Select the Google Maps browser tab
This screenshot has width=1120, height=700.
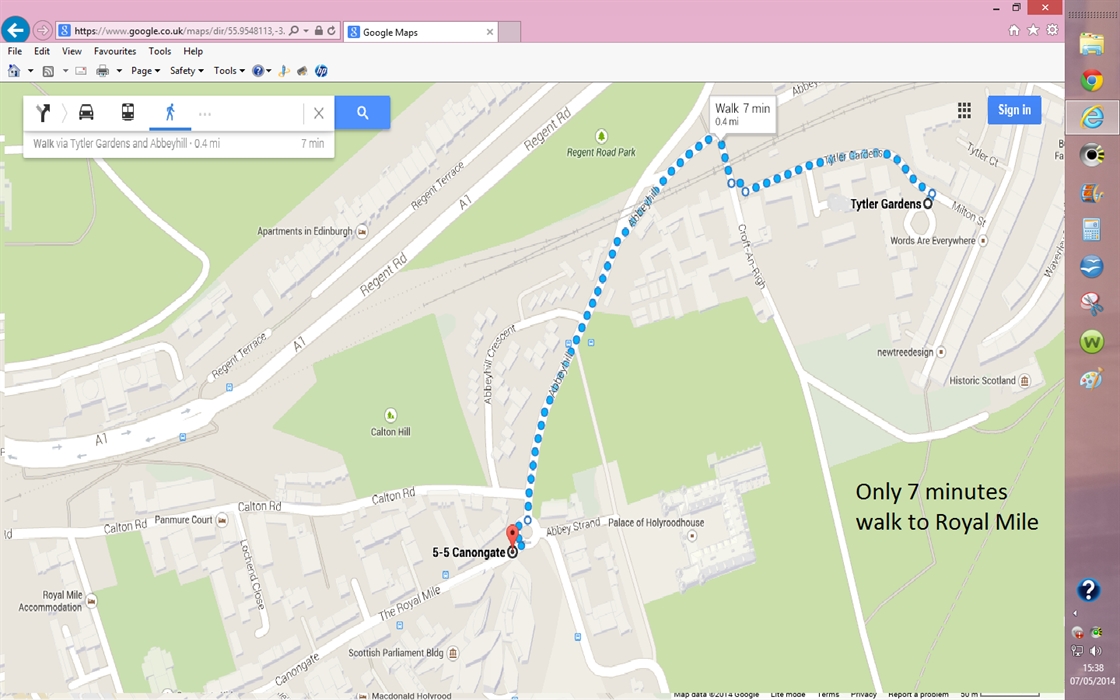point(421,32)
